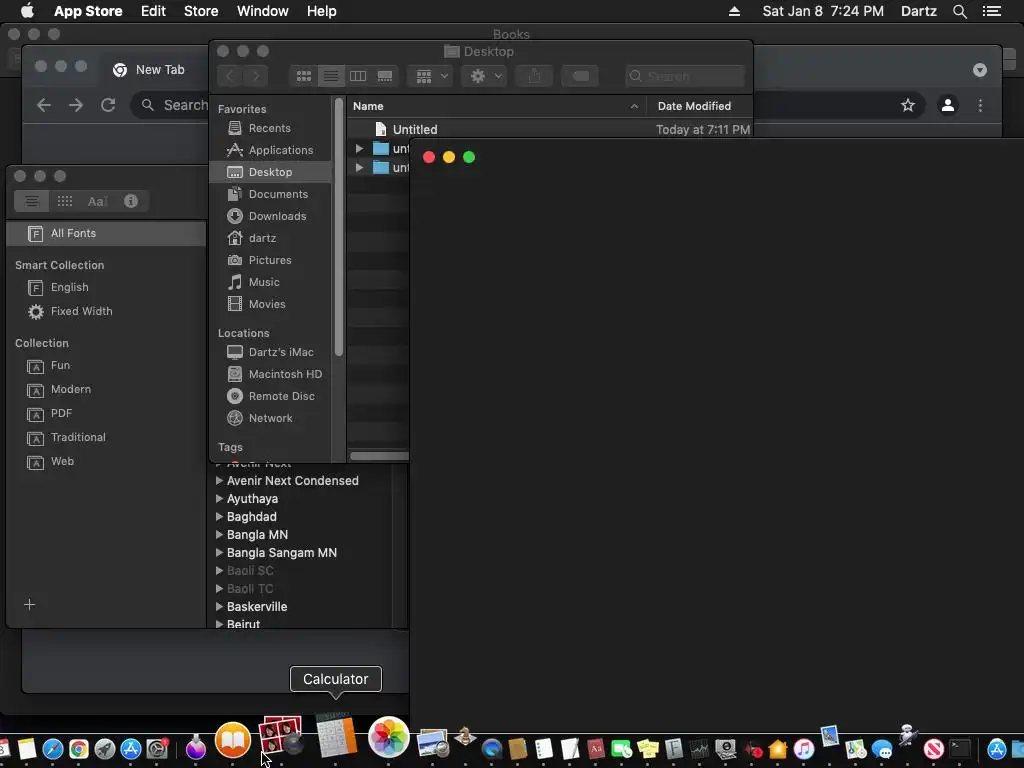Image resolution: width=1024 pixels, height=768 pixels.
Task: Select Macintosh HD under Locations
Action: click(269, 374)
